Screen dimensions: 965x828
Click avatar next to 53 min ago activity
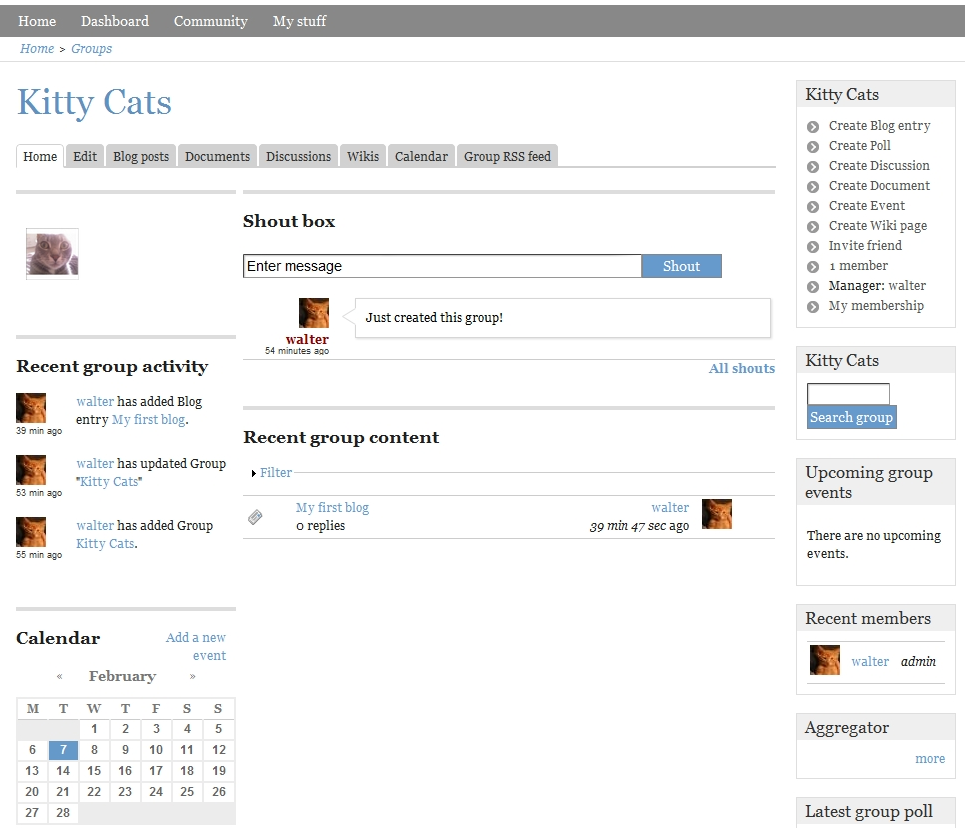tap(31, 470)
